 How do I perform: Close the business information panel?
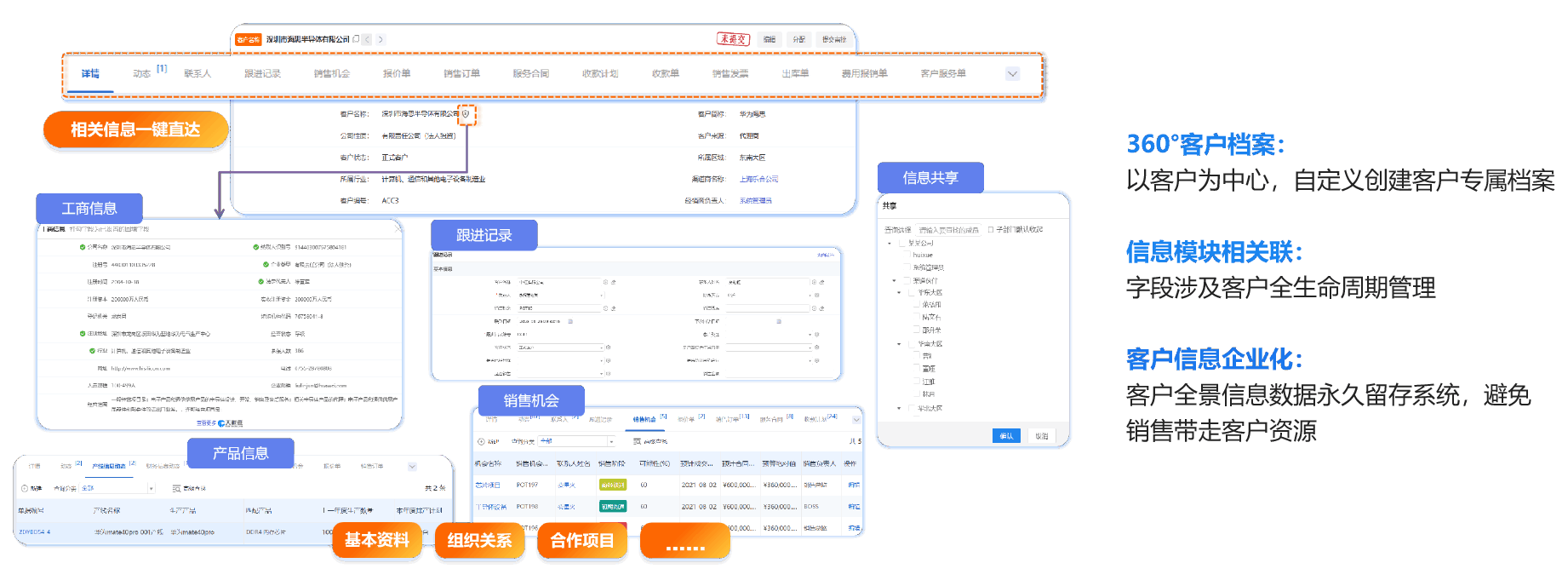[x=398, y=229]
